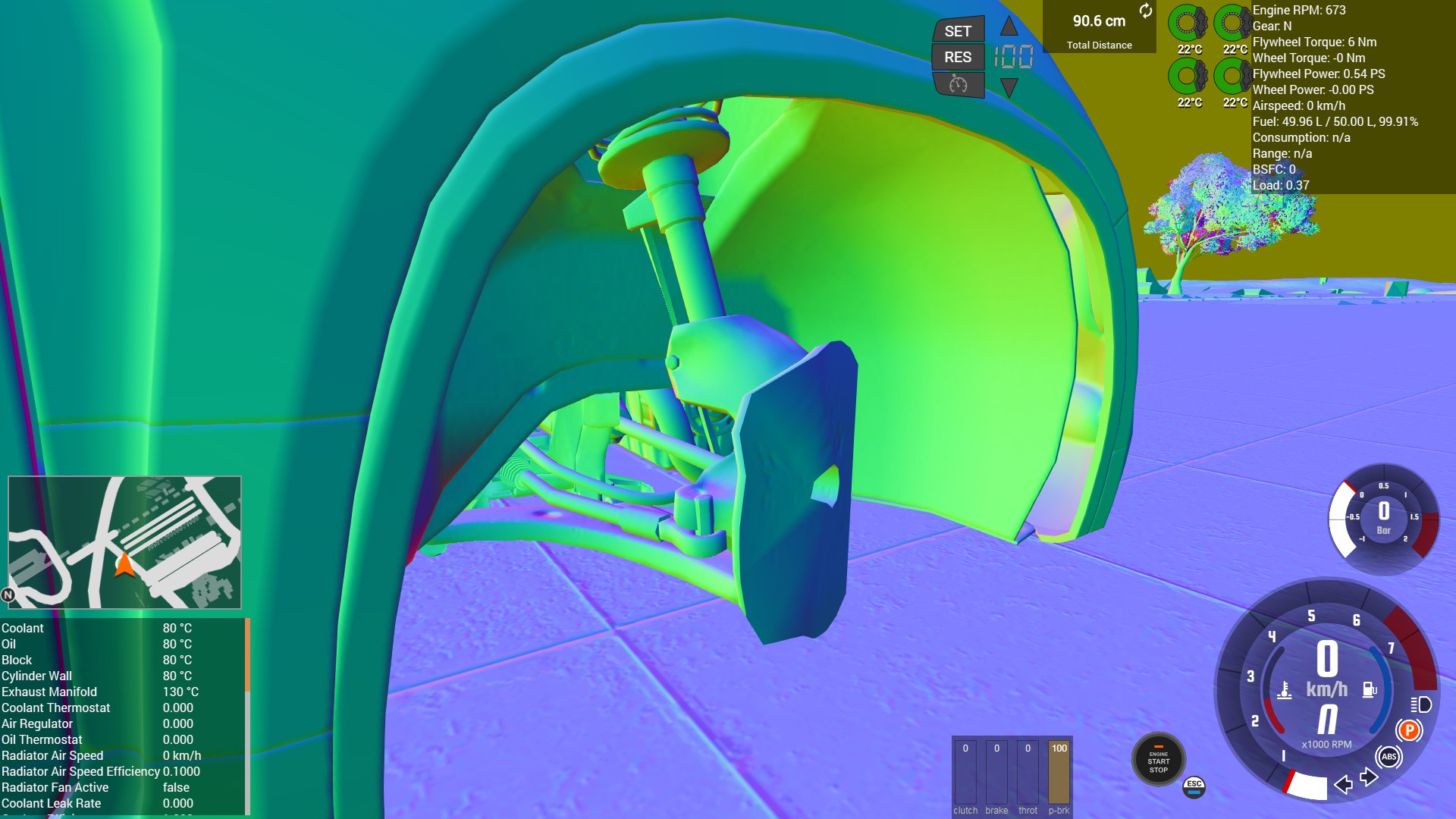The image size is (1456, 819).
Task: Click the ABS indicator icon
Action: point(1389,756)
